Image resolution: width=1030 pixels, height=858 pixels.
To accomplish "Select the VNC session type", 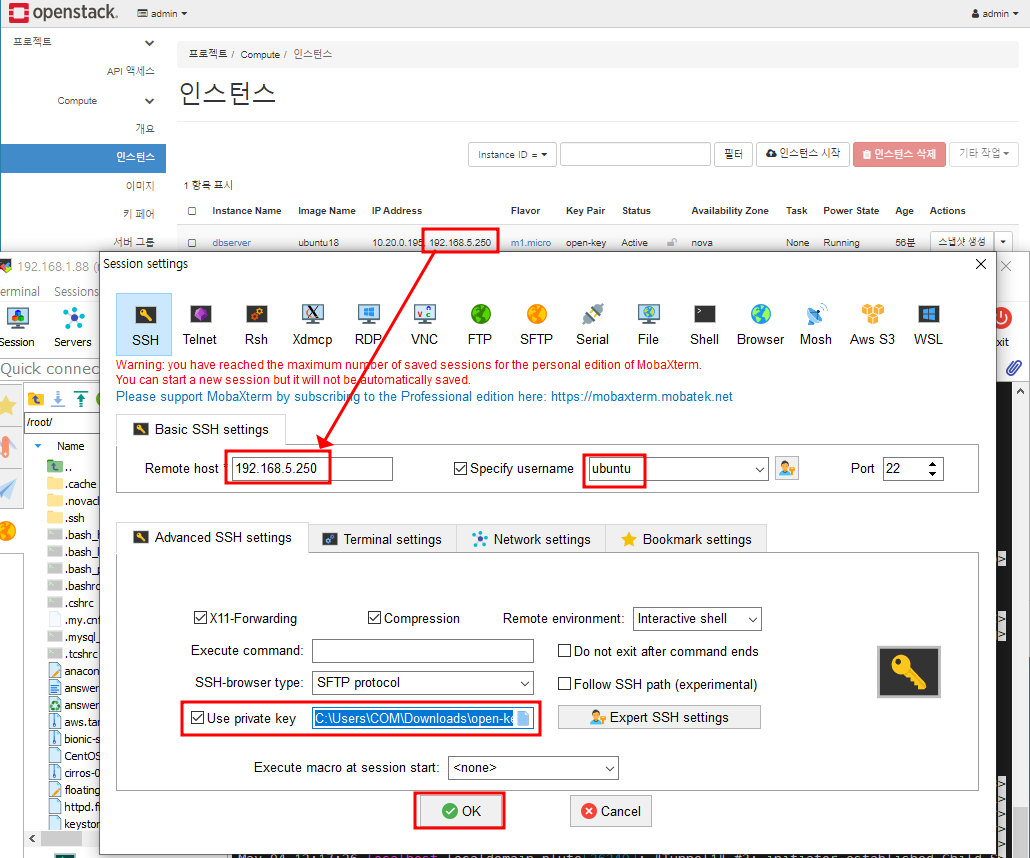I will pyautogui.click(x=424, y=324).
